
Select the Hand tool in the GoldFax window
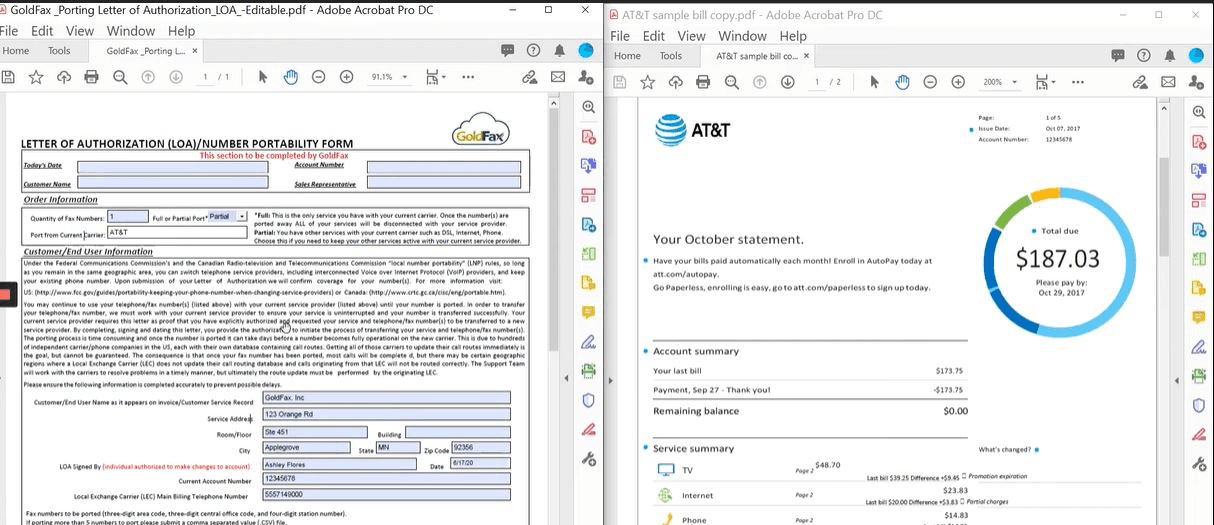tap(291, 77)
